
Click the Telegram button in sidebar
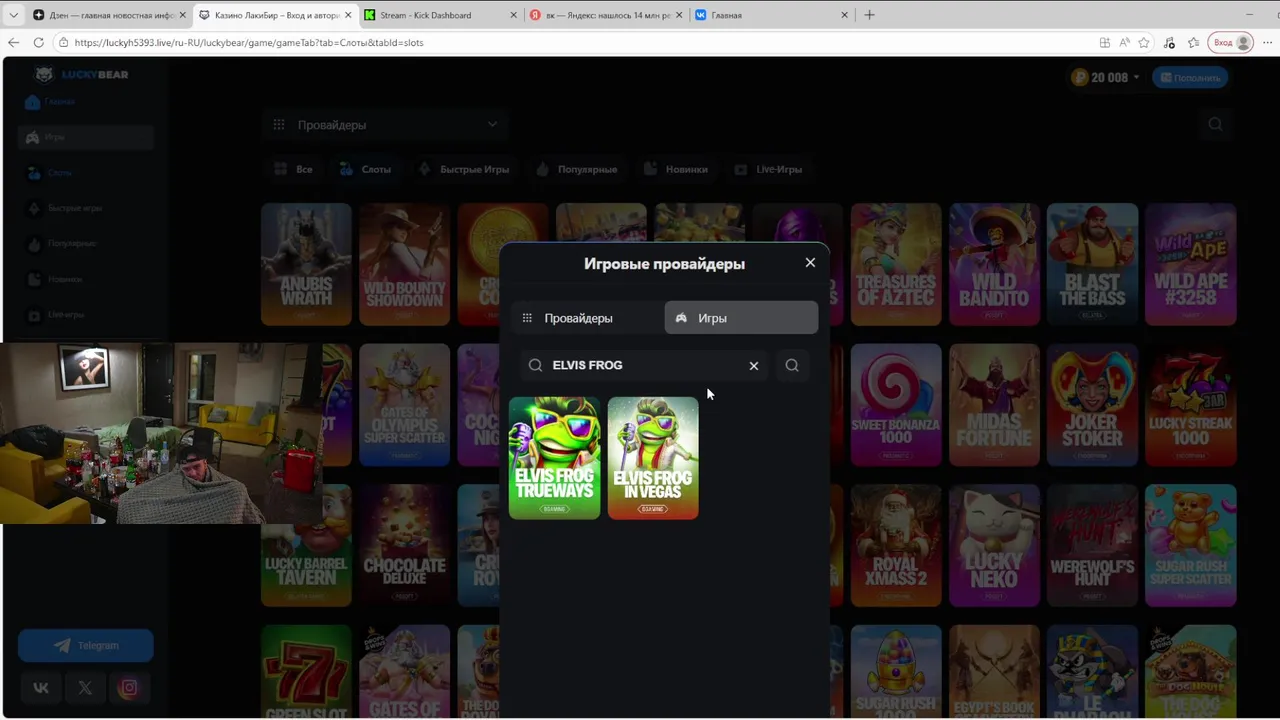pyautogui.click(x=86, y=646)
